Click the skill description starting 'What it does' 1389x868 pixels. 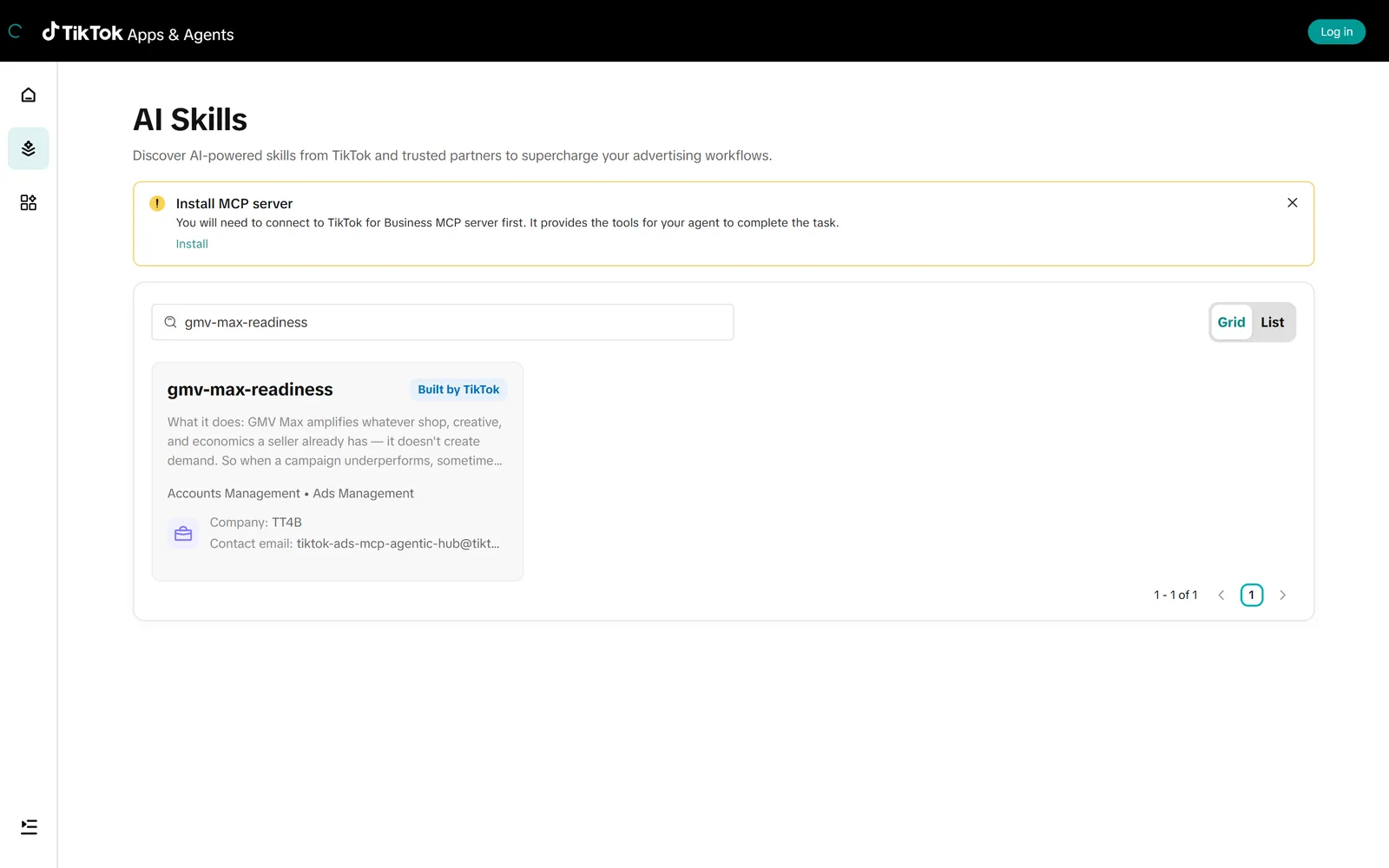[335, 441]
